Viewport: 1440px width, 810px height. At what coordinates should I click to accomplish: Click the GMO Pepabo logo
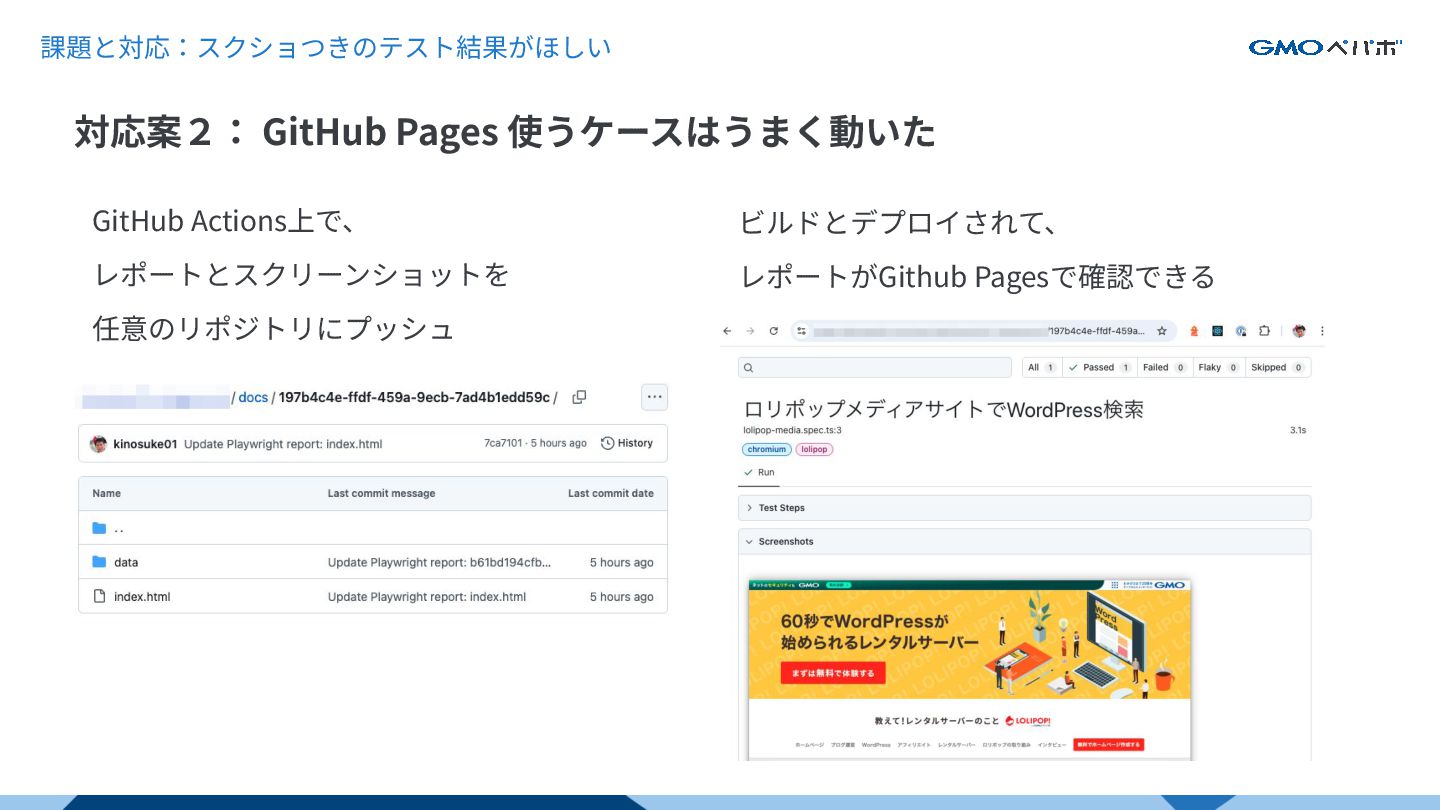[x=1325, y=47]
